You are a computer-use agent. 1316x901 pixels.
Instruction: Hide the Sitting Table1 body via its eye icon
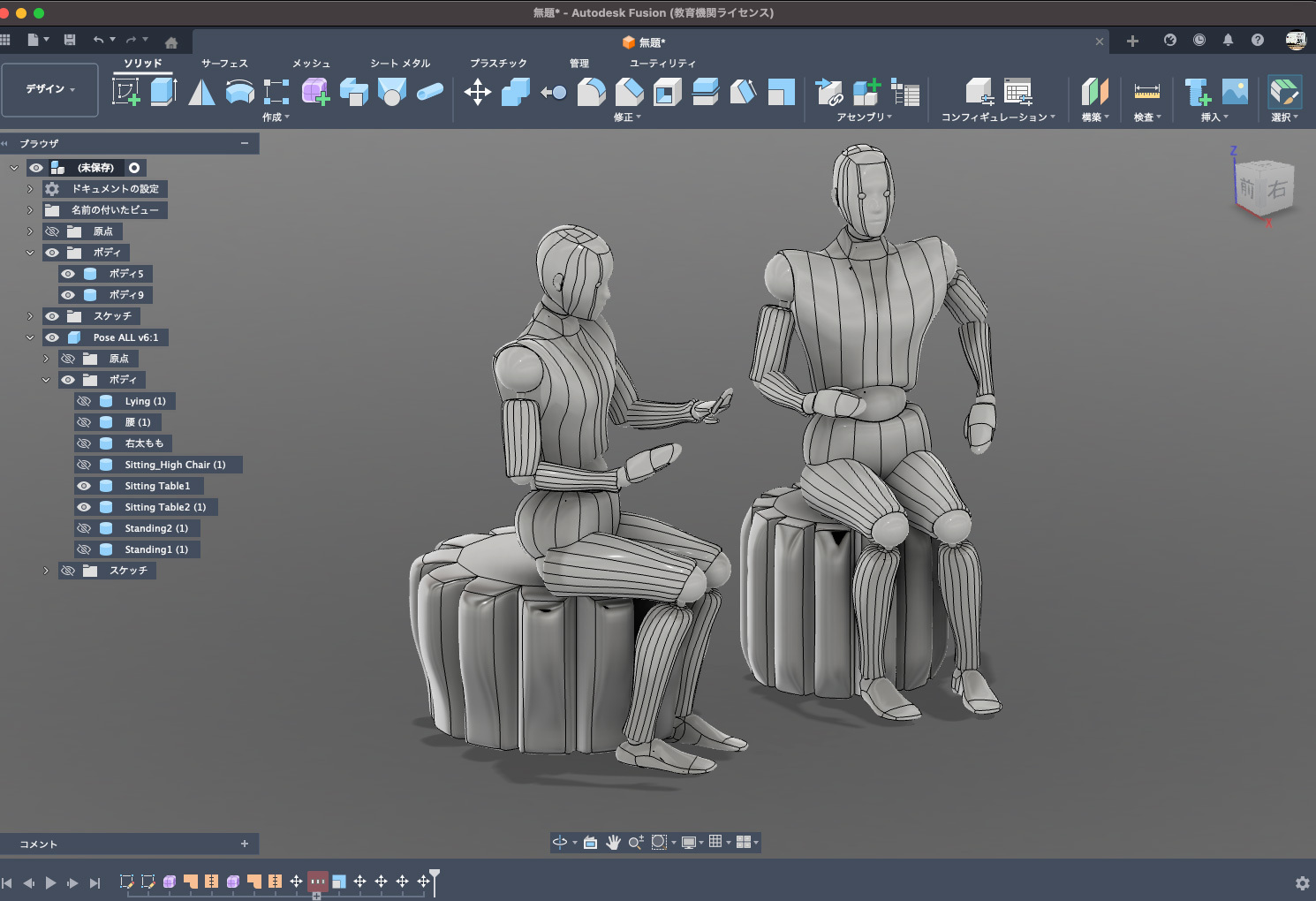tap(84, 486)
